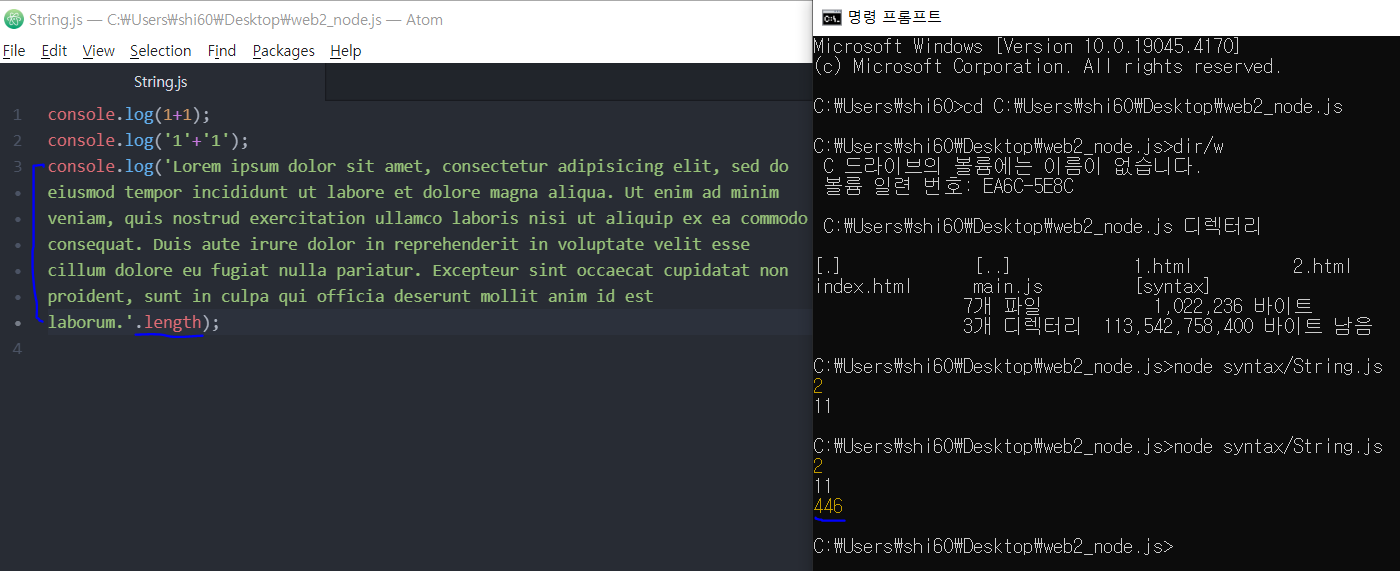Click the Command Prompt title bar text
The image size is (1400, 571).
tap(895, 17)
